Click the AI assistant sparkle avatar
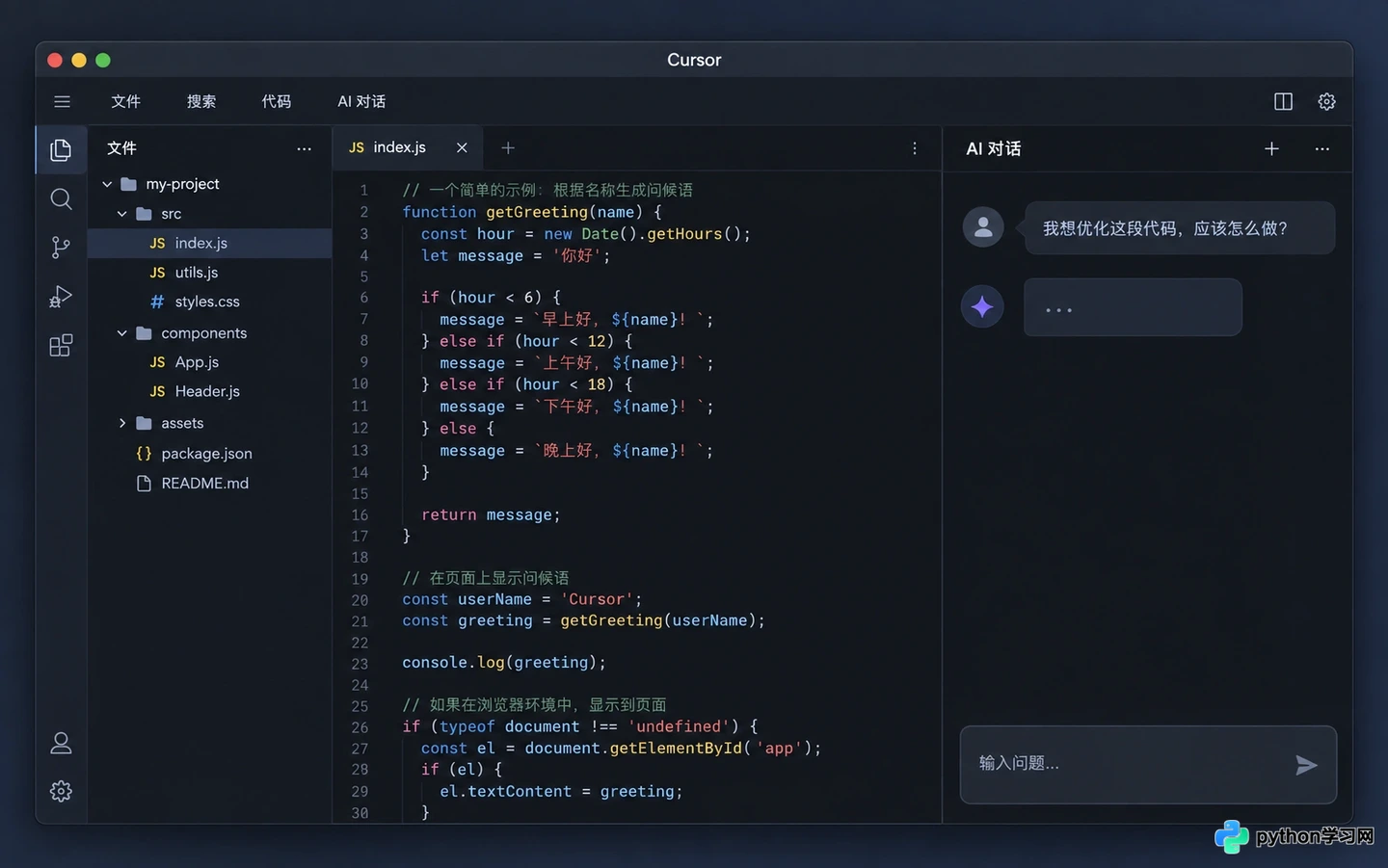Image resolution: width=1388 pixels, height=868 pixels. pyautogui.click(x=982, y=306)
